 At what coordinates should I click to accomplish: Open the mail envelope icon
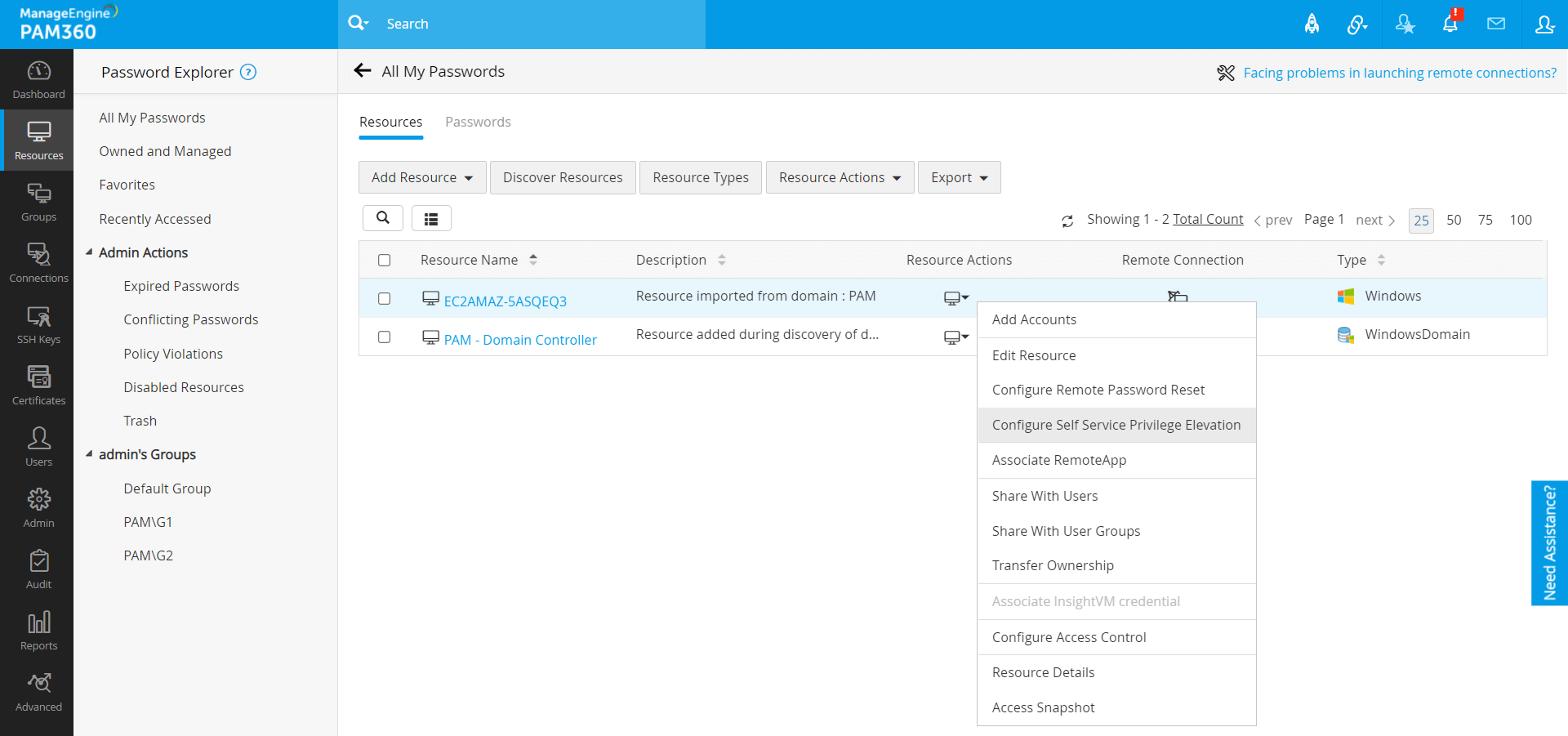tap(1496, 24)
